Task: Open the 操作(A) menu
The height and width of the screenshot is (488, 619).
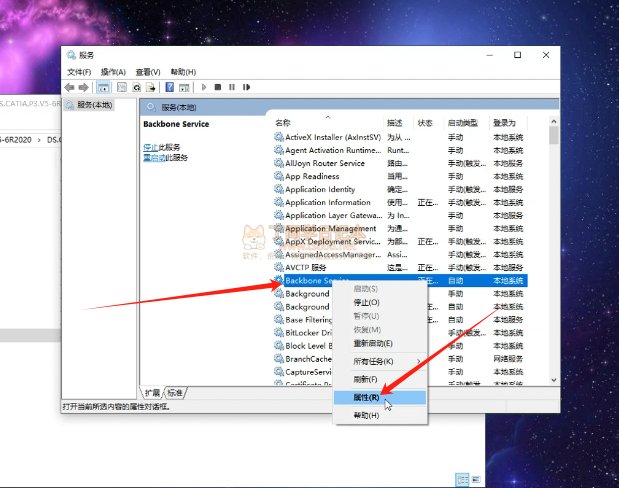Action: pyautogui.click(x=113, y=72)
